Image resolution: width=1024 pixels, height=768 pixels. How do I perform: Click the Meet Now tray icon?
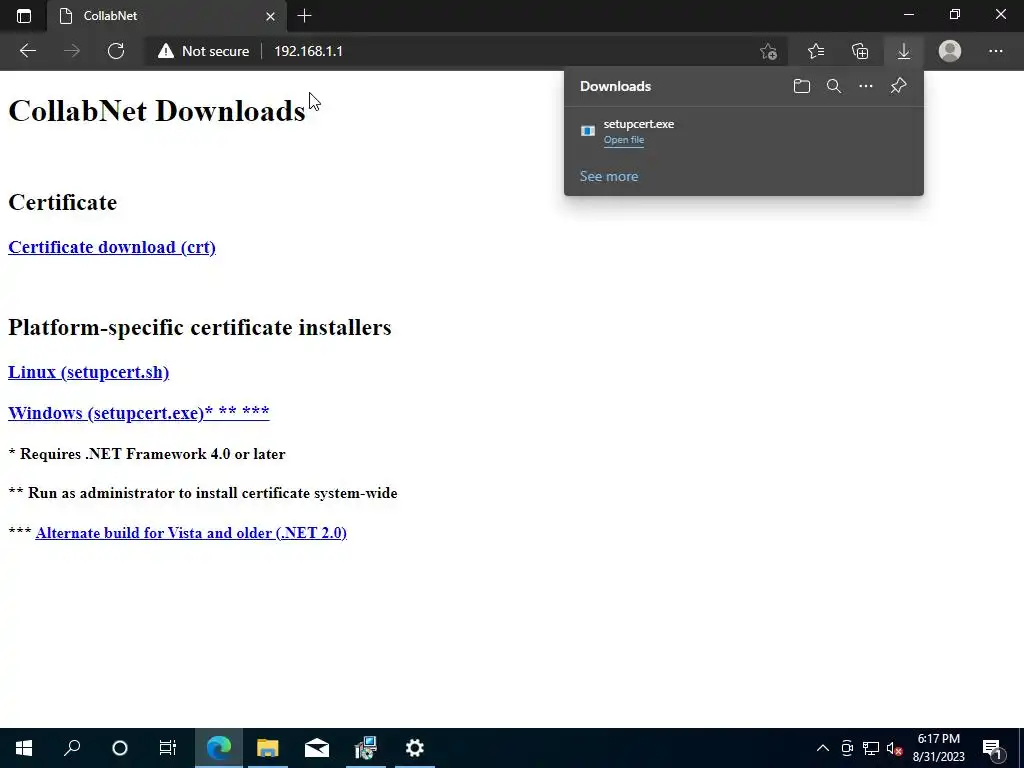847,748
